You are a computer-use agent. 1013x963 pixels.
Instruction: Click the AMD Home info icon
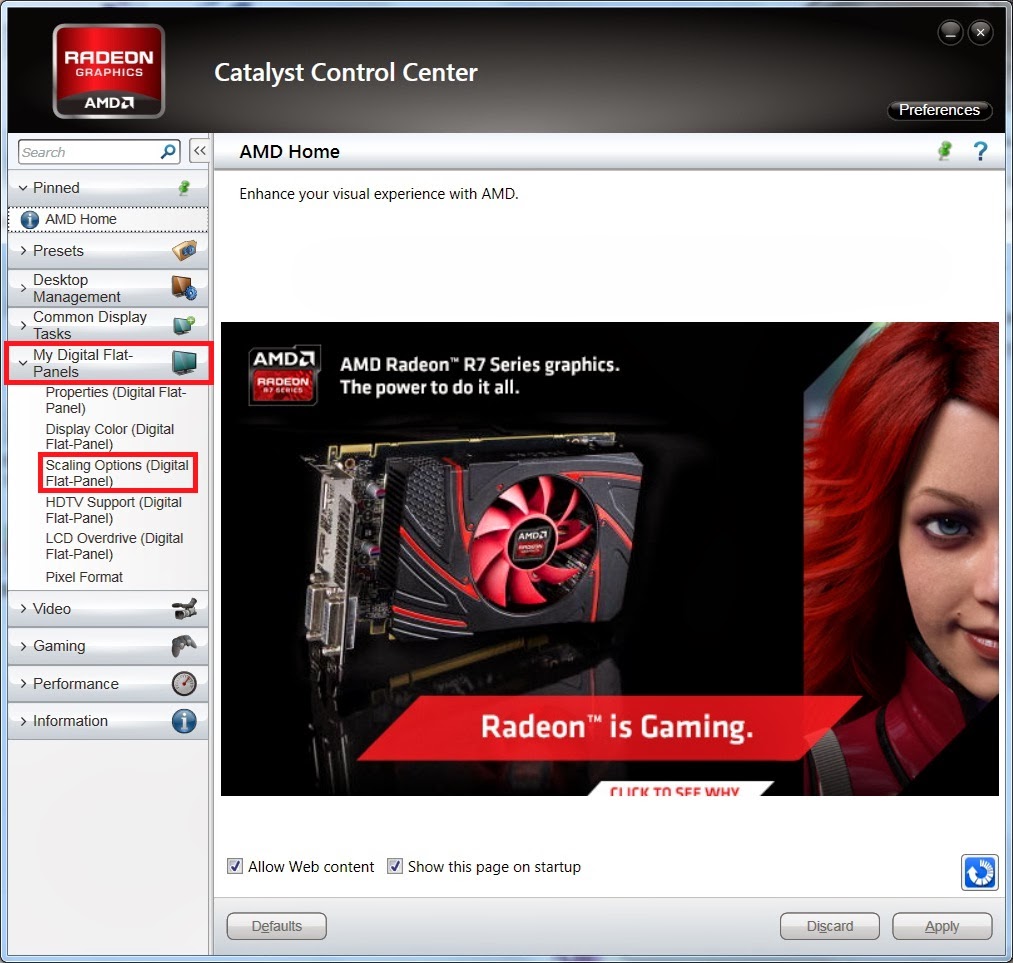pyautogui.click(x=30, y=220)
